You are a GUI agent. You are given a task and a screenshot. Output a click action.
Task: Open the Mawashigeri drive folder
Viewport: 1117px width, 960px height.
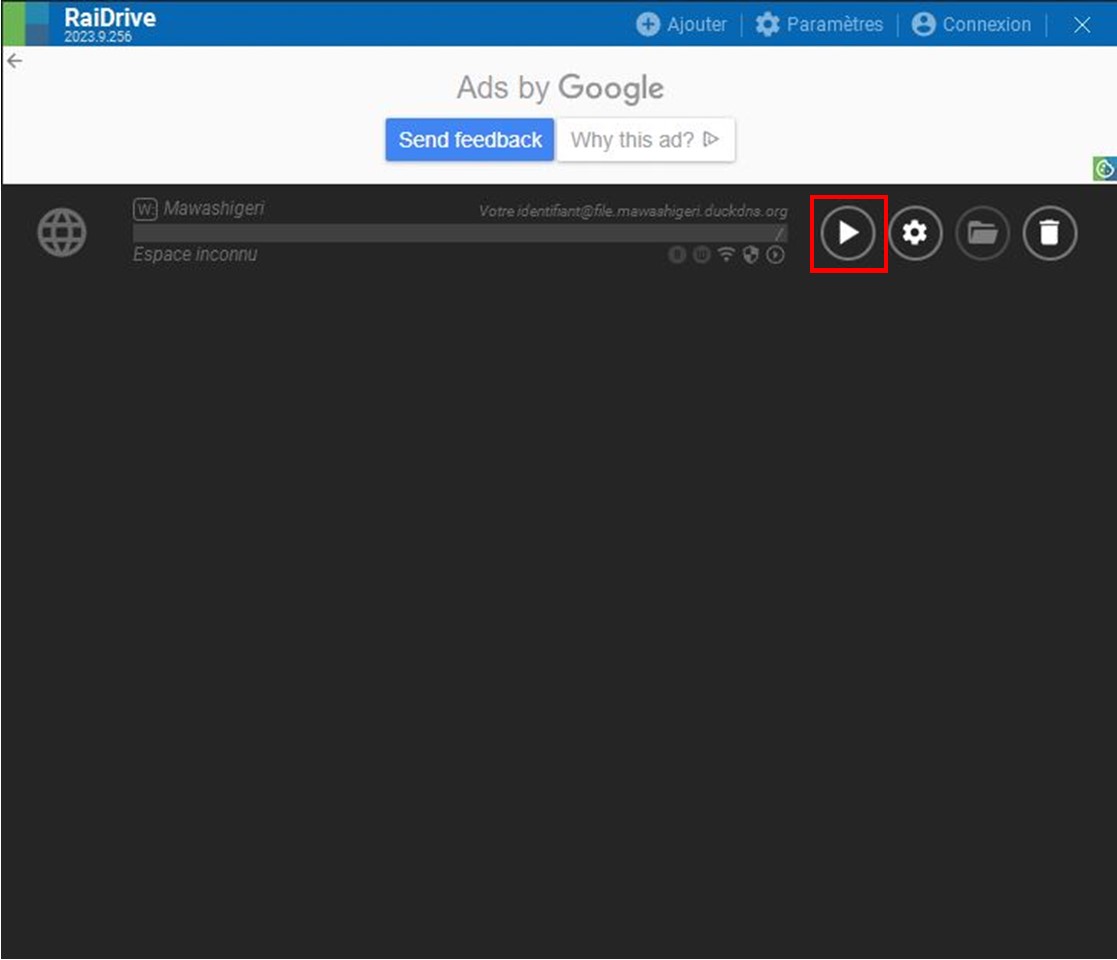(x=982, y=233)
